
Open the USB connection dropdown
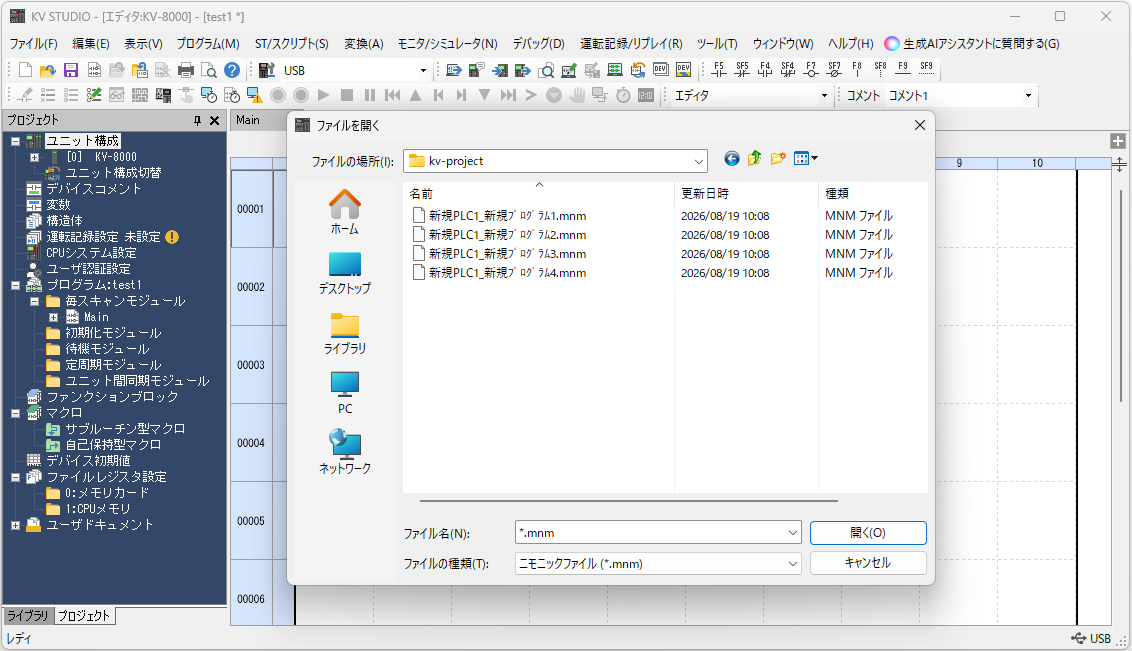[x=423, y=71]
